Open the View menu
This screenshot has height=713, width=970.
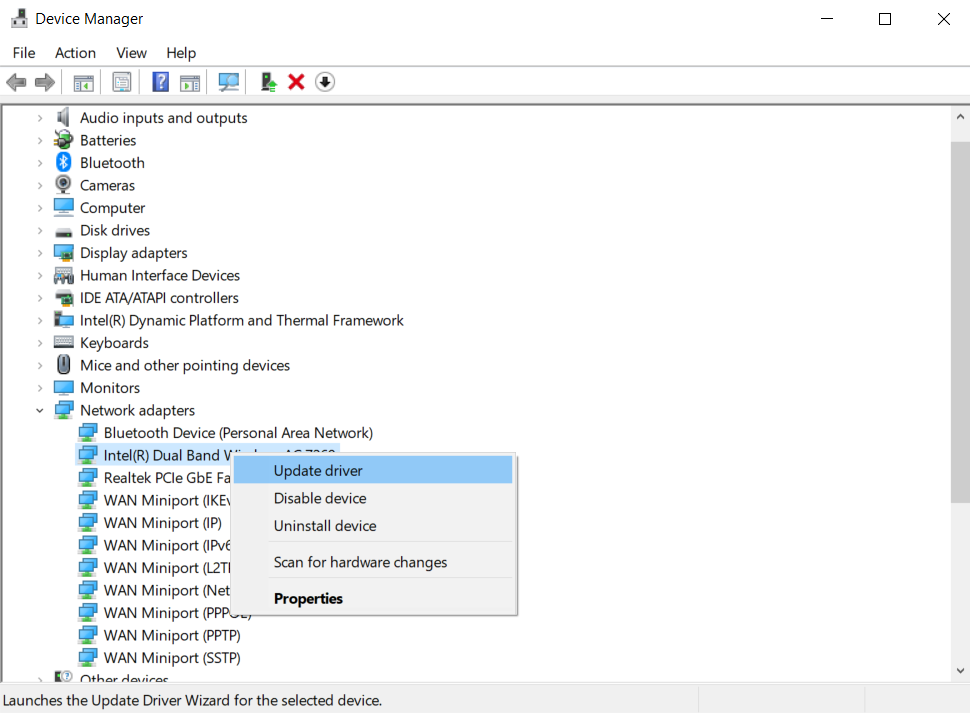pos(131,53)
